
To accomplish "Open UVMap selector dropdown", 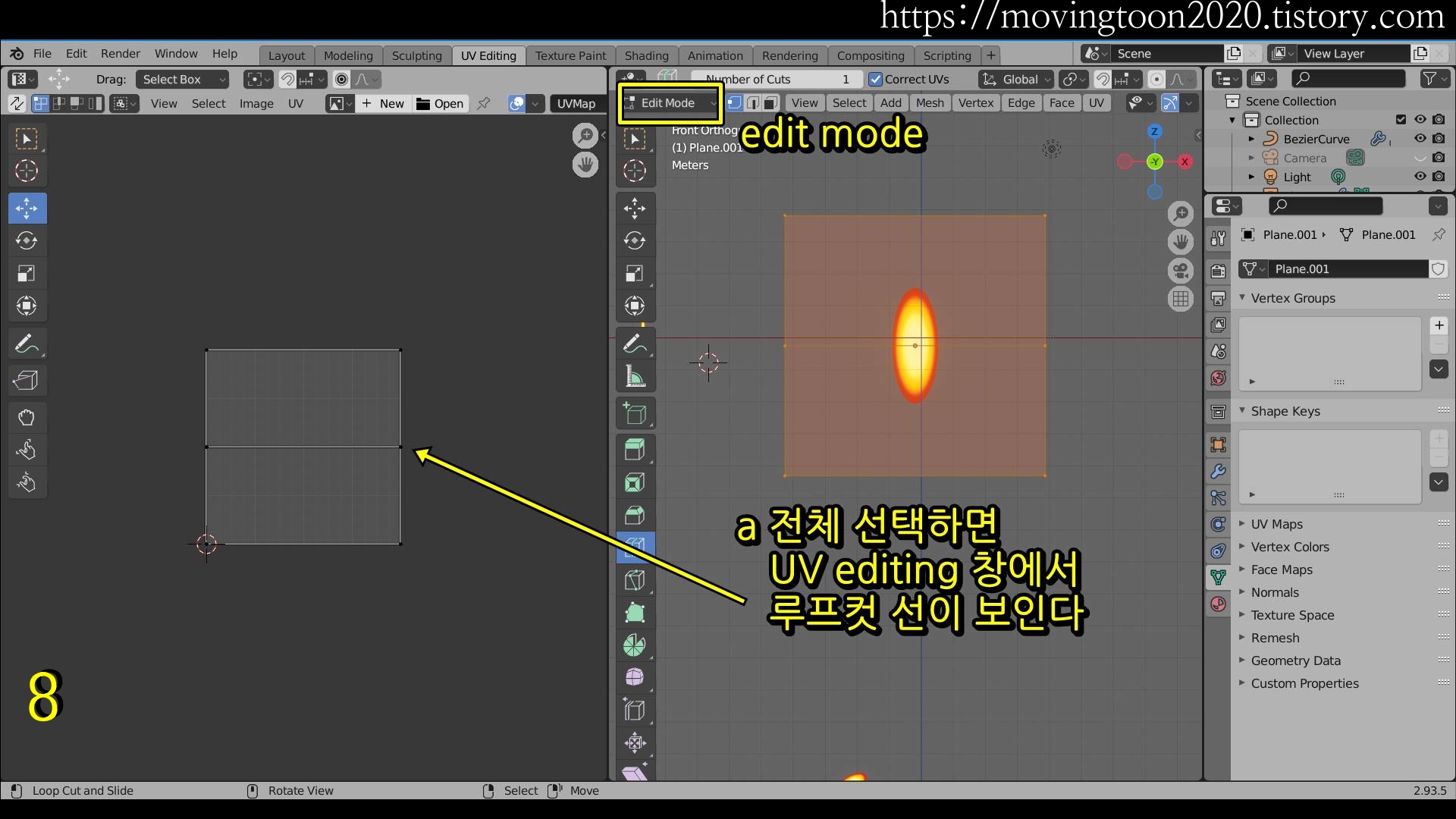I will click(x=576, y=104).
